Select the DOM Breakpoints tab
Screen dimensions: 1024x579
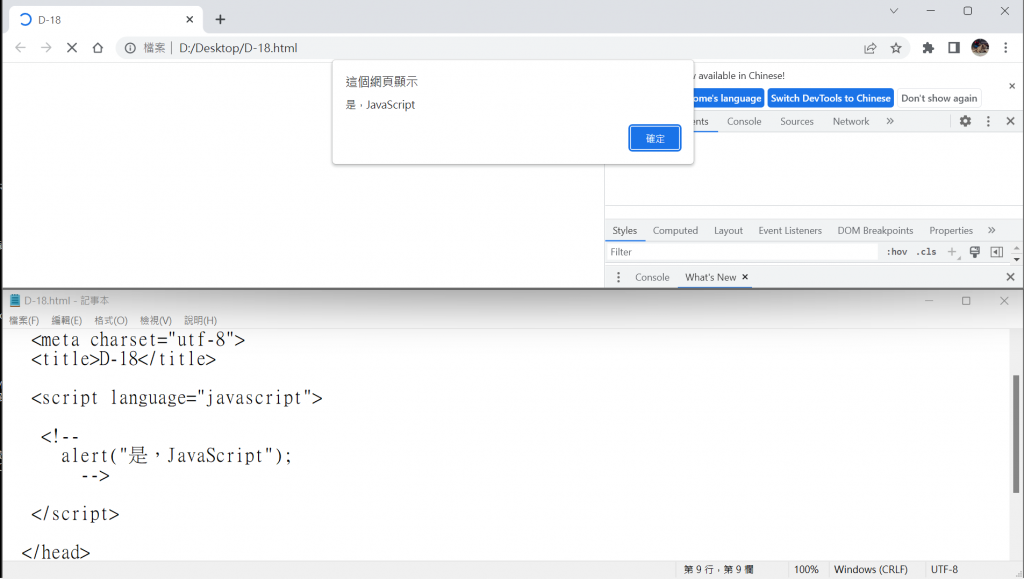point(875,230)
